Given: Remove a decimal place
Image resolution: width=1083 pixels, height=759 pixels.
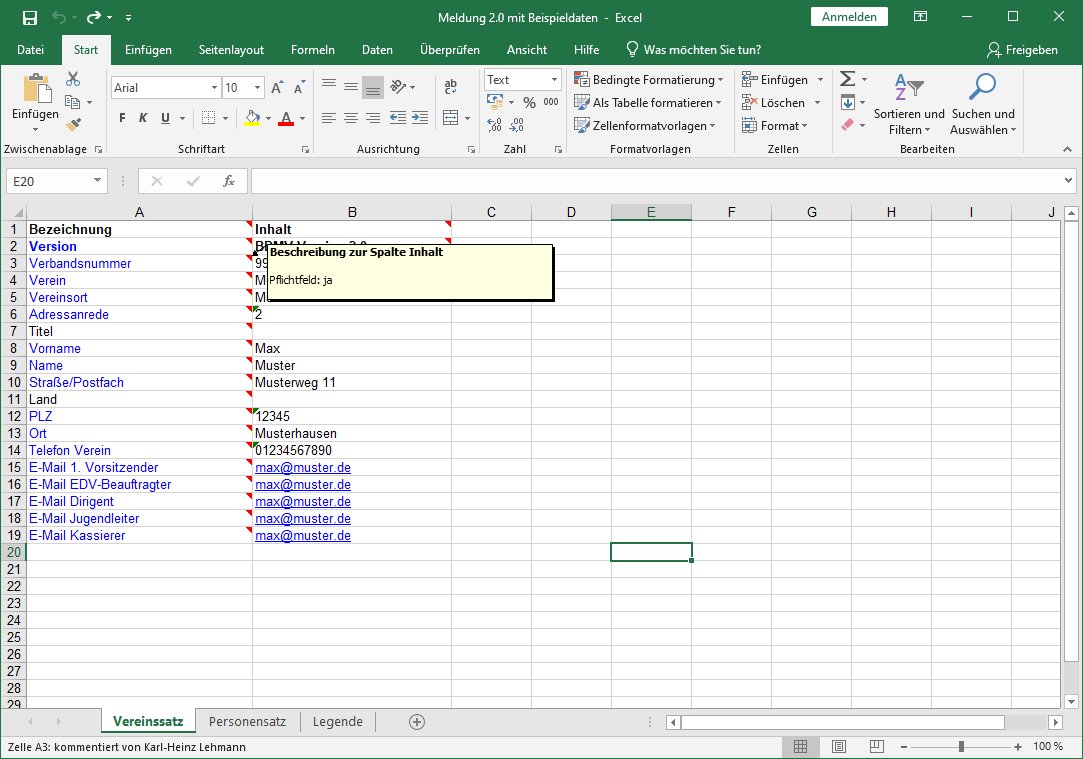Looking at the screenshot, I should tap(517, 125).
